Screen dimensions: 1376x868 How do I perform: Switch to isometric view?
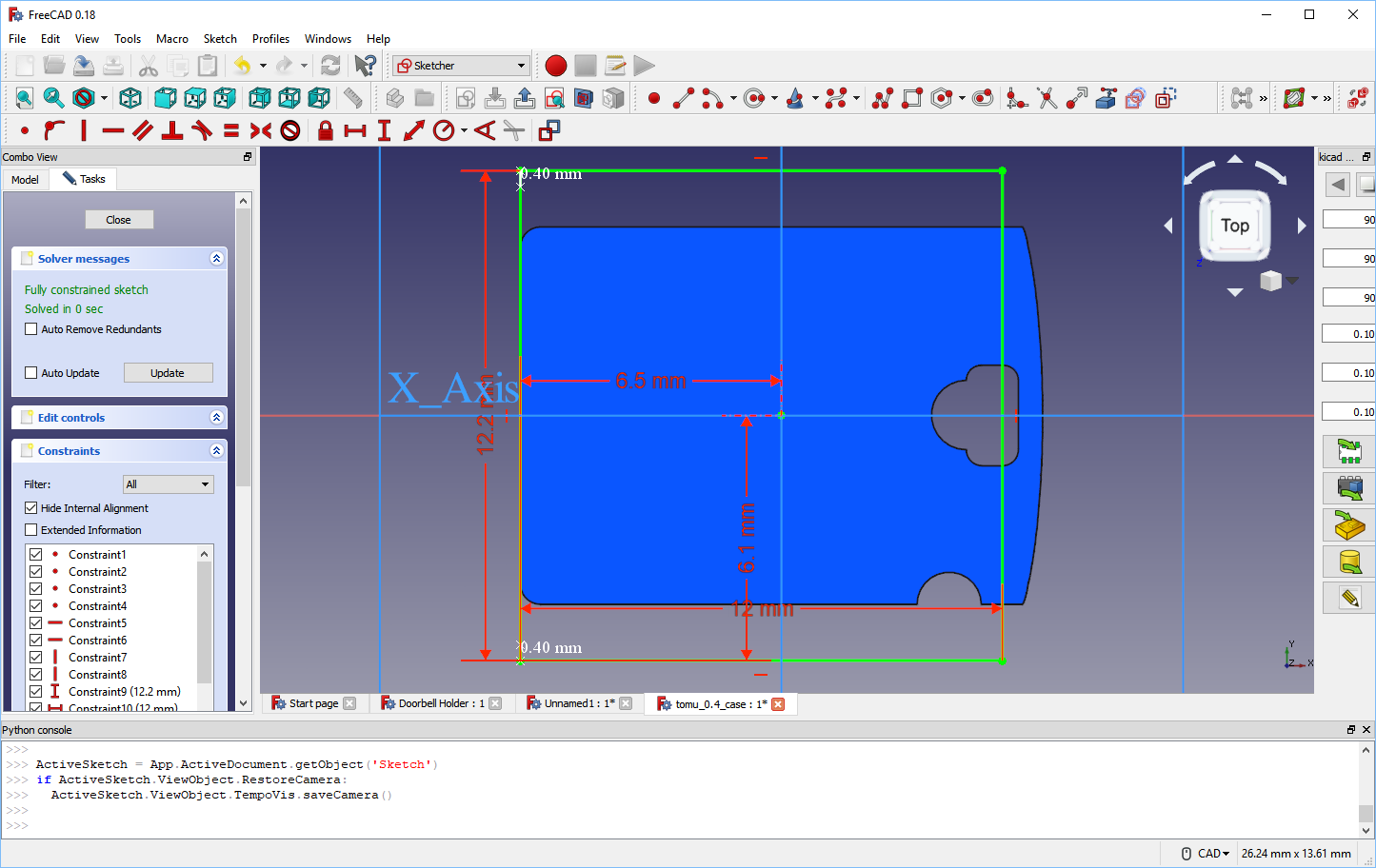point(130,98)
